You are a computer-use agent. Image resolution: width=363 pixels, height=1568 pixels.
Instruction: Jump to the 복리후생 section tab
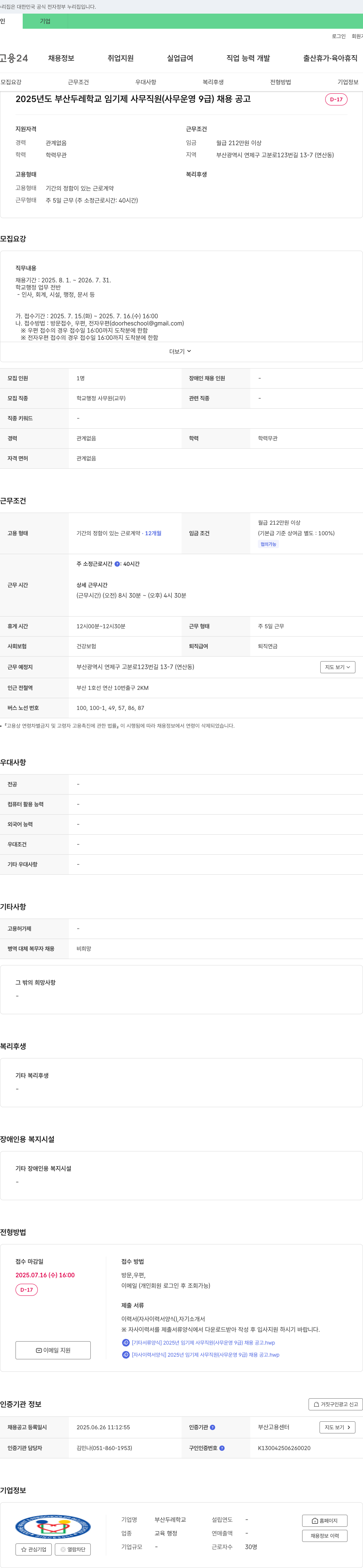click(x=213, y=82)
